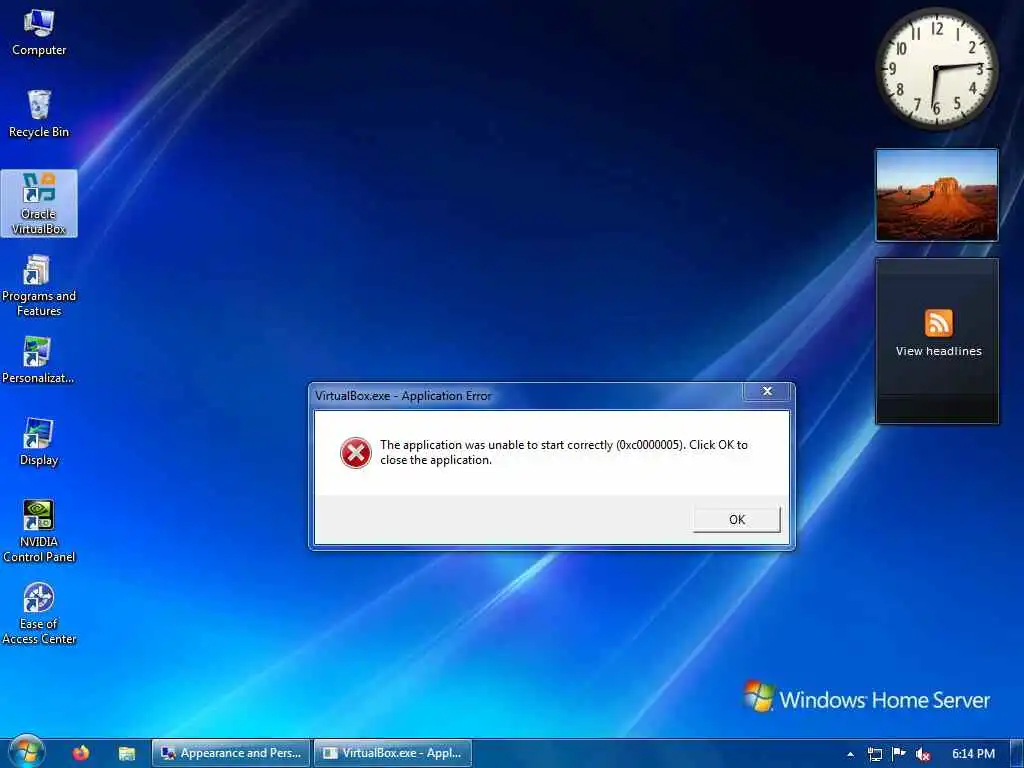1024x768 pixels.
Task: Click the red error icon in dialog
Action: [x=356, y=453]
